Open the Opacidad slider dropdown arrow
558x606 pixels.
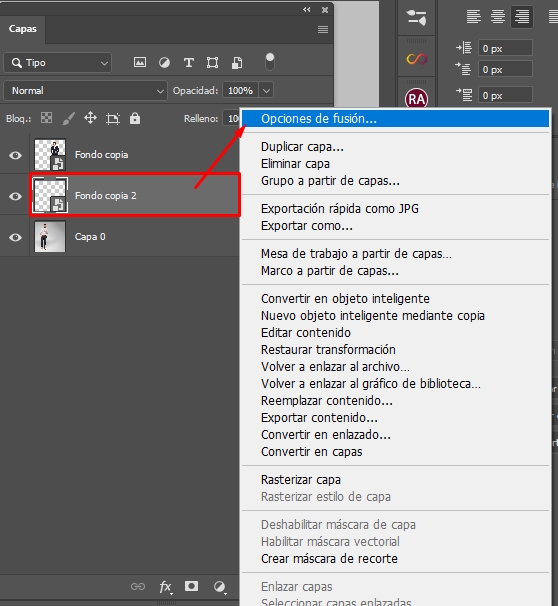point(266,91)
